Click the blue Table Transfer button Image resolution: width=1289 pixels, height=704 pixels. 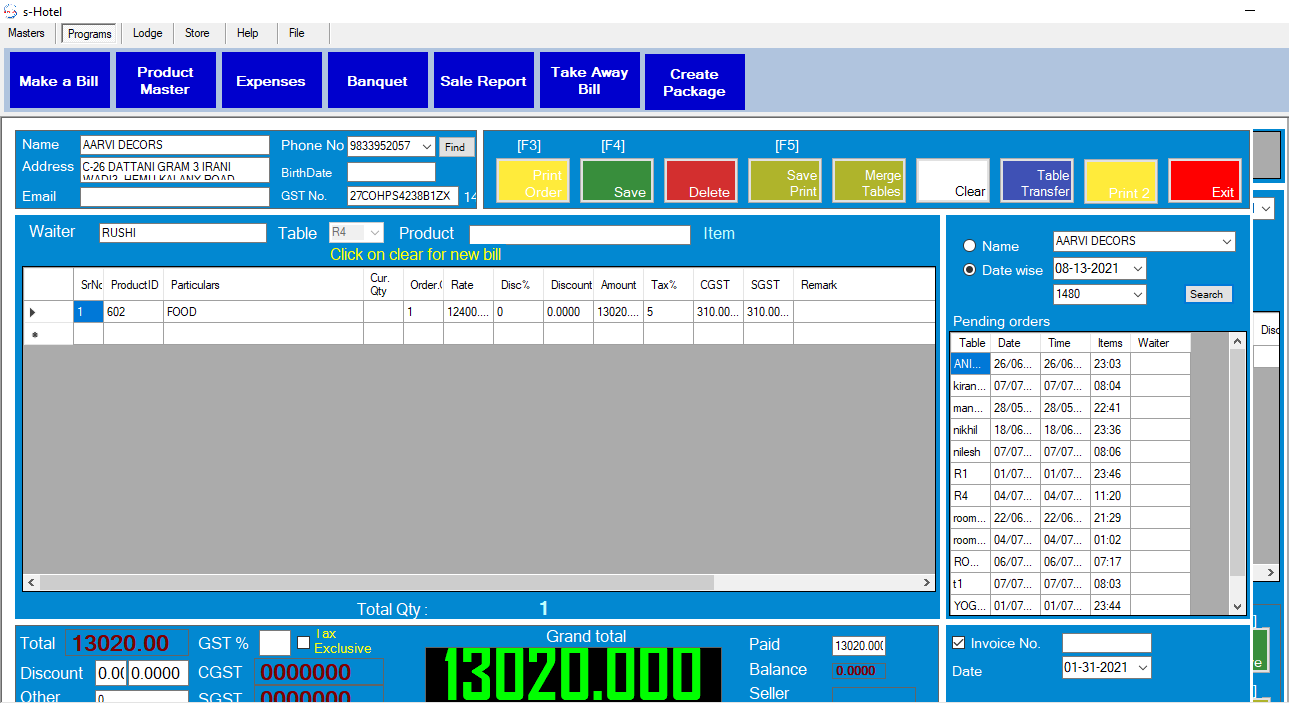pyautogui.click(x=1037, y=182)
